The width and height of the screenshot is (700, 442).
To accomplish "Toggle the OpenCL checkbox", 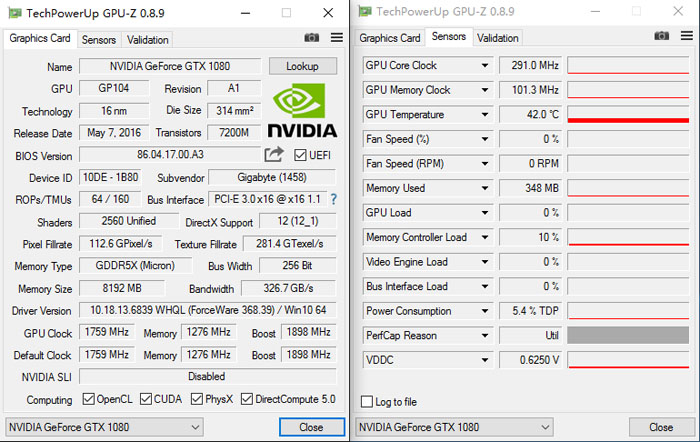I will click(88, 399).
